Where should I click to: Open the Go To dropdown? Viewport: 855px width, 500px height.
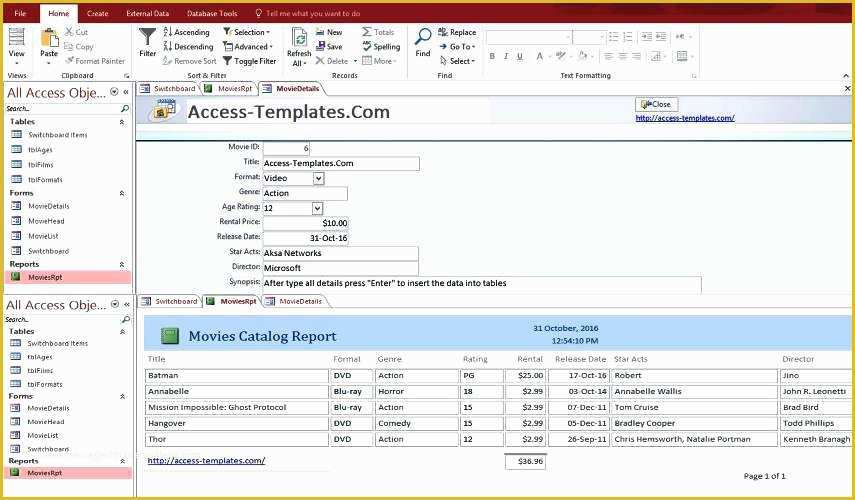(457, 47)
